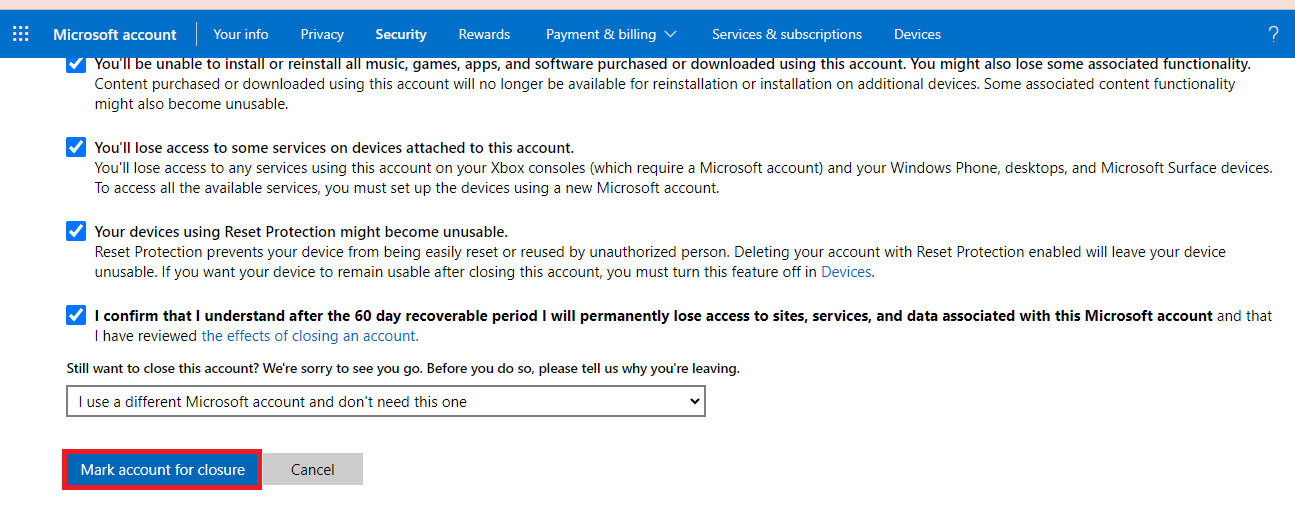Cancel the account closure
1295x521 pixels.
(313, 470)
